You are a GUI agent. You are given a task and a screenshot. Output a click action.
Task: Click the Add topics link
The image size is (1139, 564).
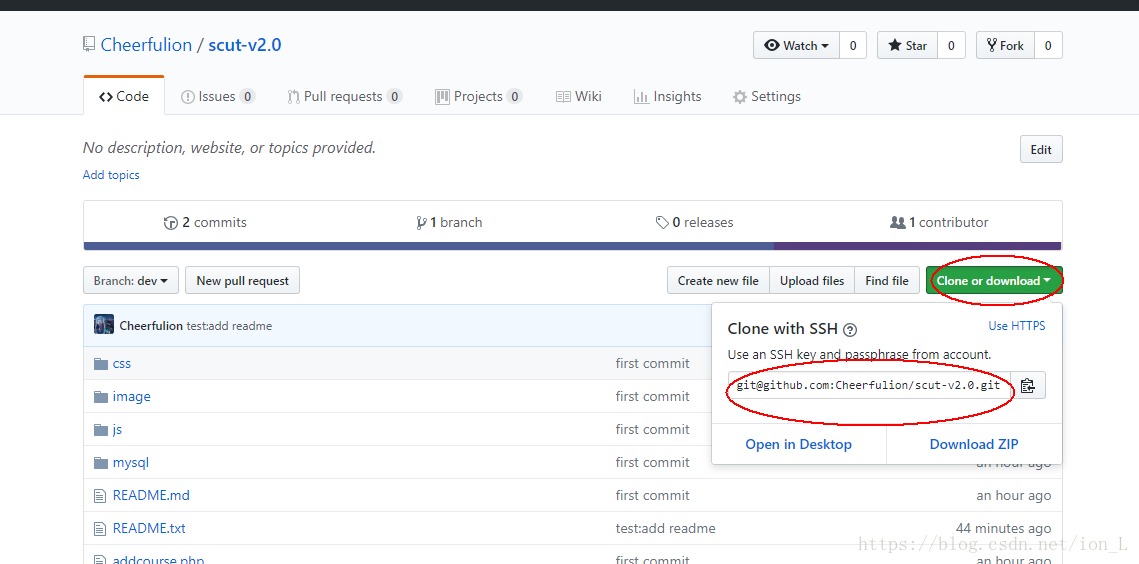coord(111,175)
